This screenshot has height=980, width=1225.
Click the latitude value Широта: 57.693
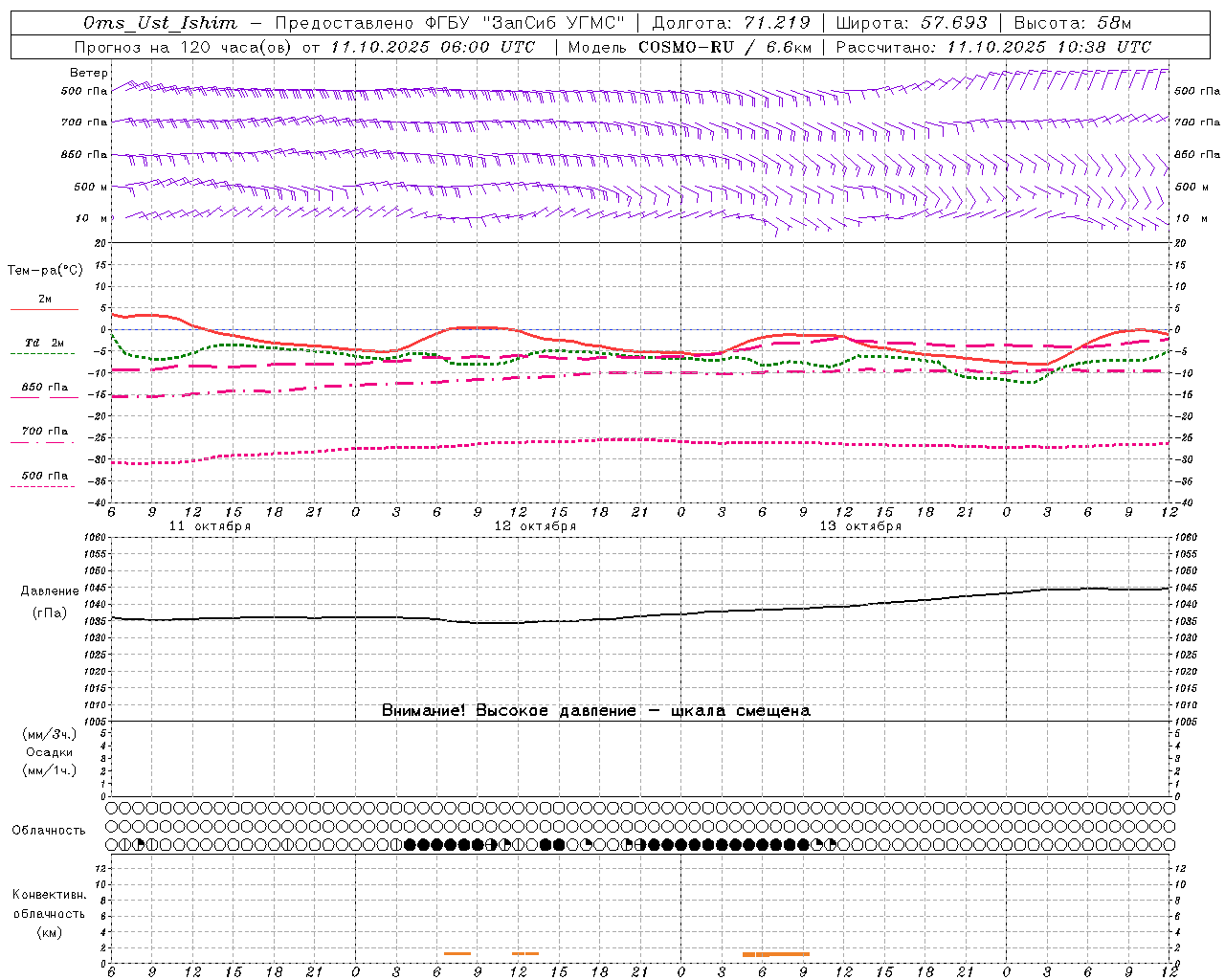(911, 23)
